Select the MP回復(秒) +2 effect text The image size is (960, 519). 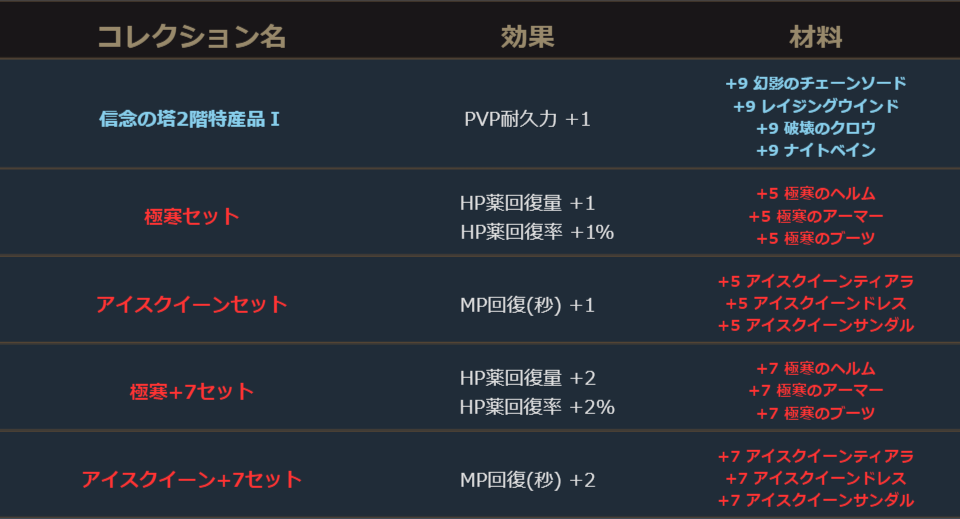point(527,479)
